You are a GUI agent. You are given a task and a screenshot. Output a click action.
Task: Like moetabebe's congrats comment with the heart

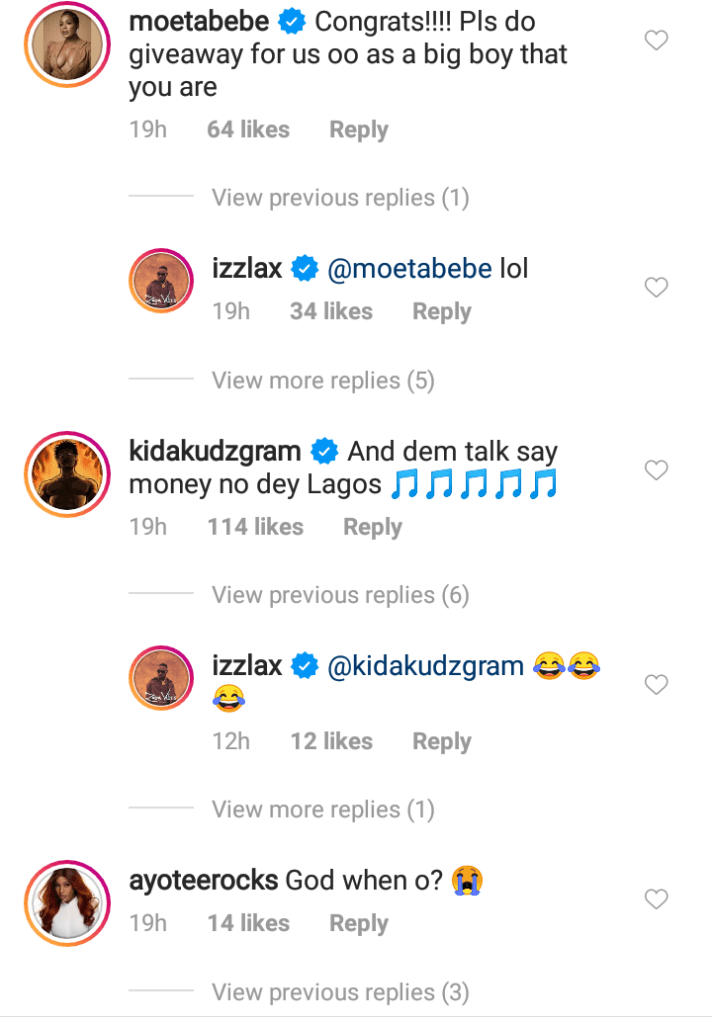tap(656, 41)
